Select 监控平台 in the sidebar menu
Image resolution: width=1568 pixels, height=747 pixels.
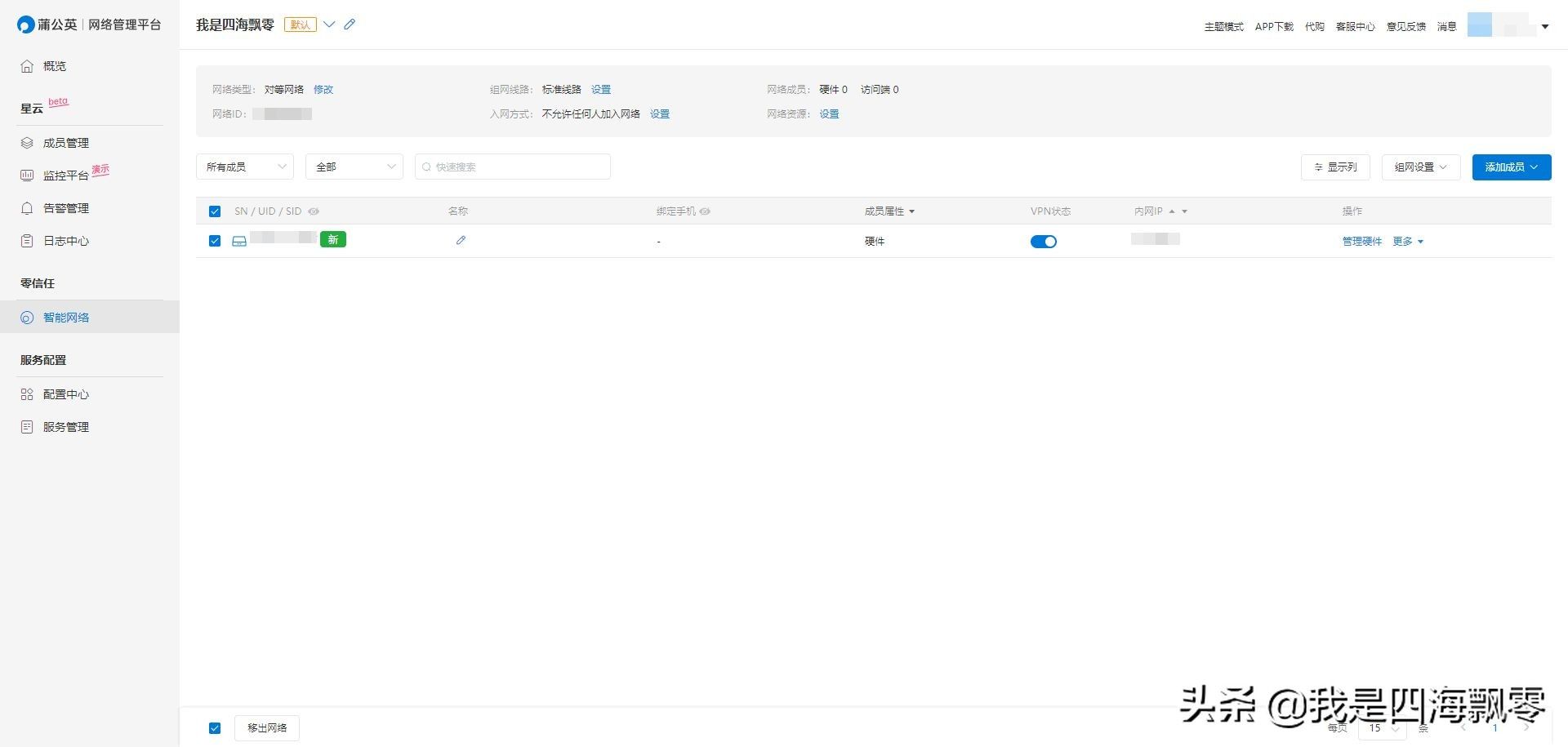click(65, 176)
